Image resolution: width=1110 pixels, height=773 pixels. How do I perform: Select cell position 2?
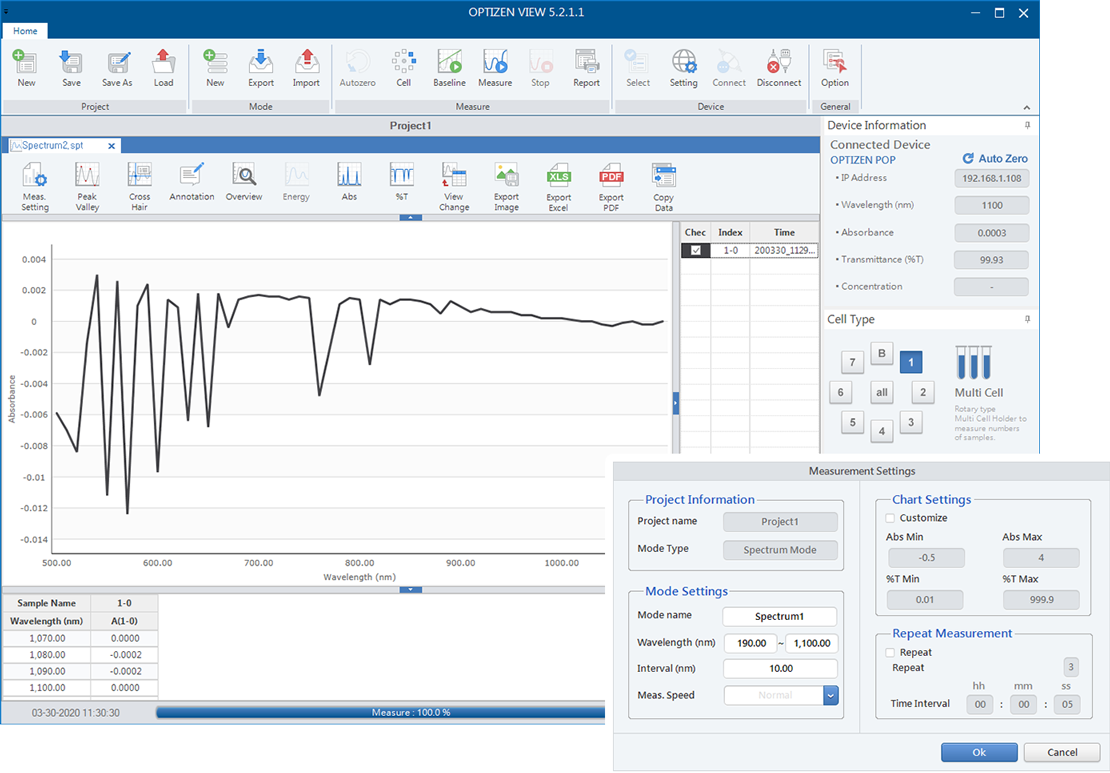click(x=922, y=392)
